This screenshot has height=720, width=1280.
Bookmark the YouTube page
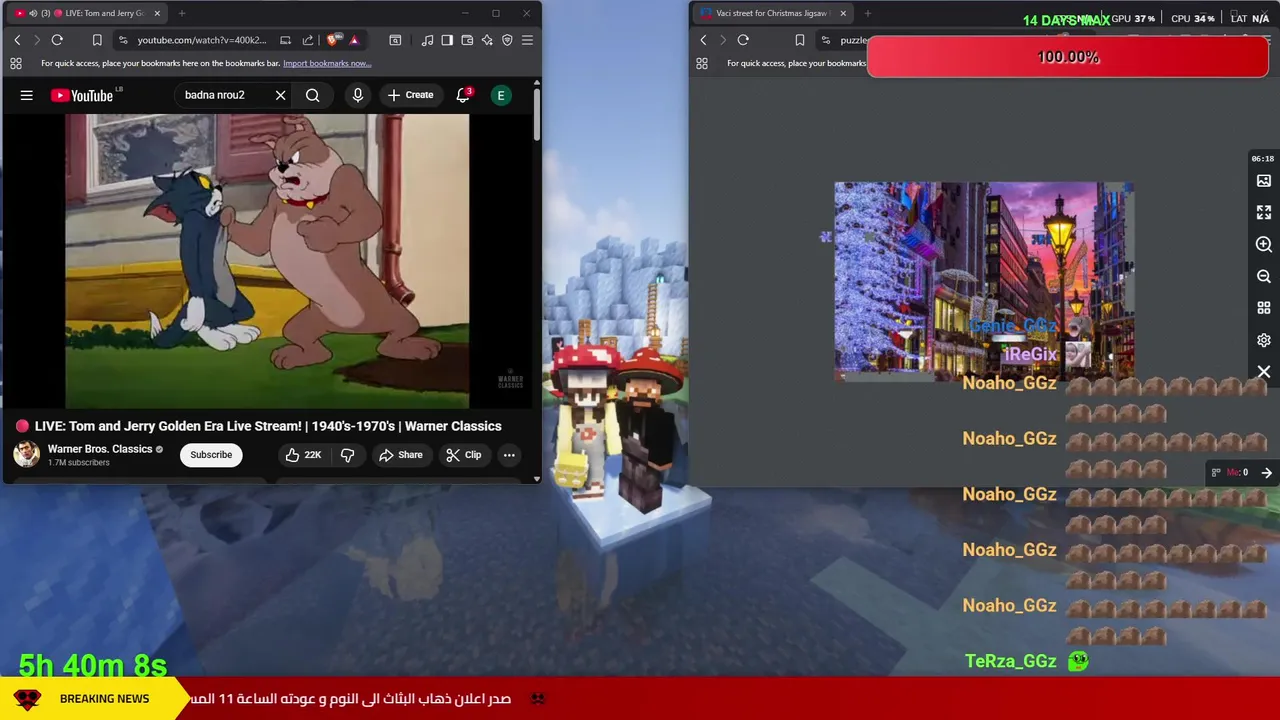pos(97,40)
